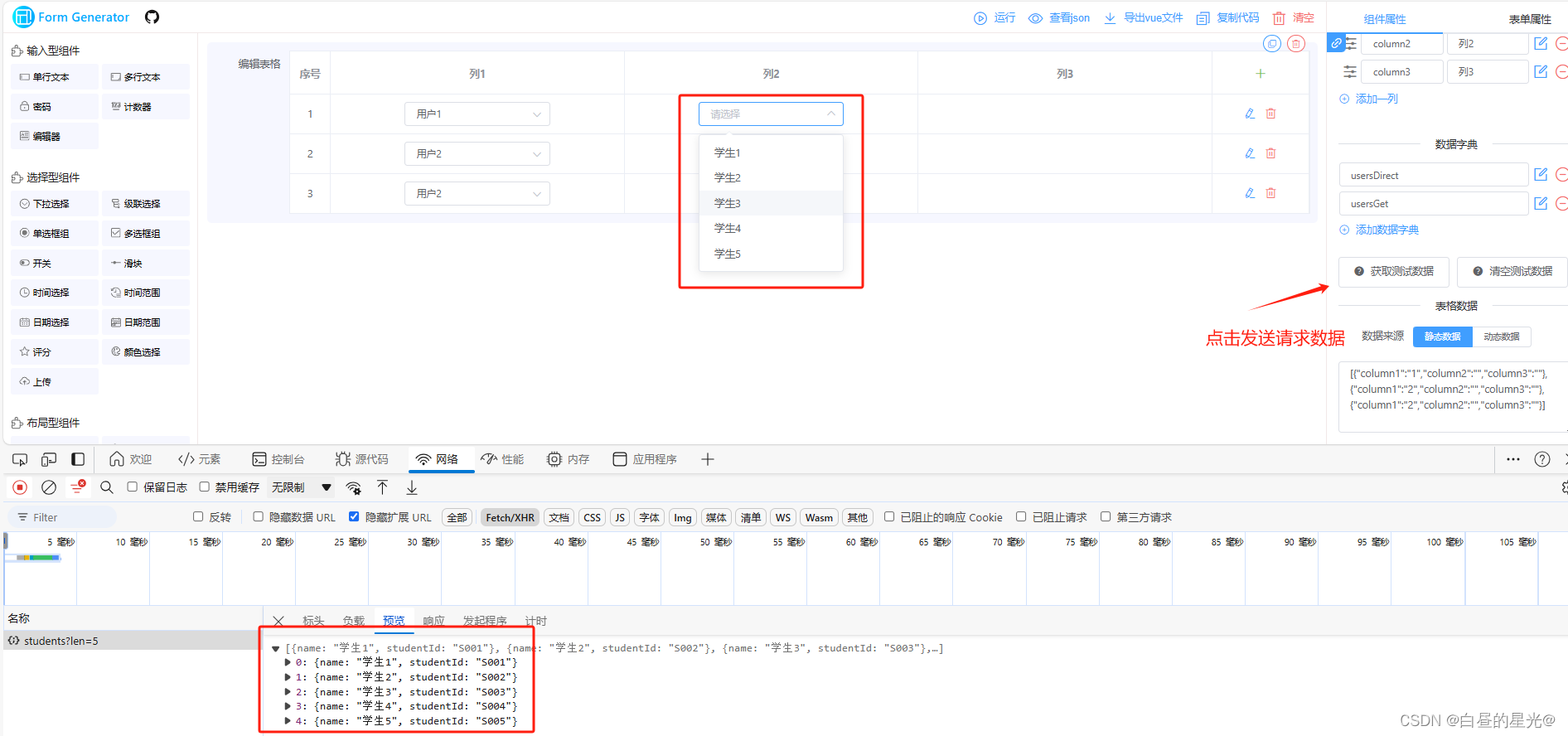Select 动态数据 data source option
Viewport: 1568px width, 736px height.
(1502, 337)
